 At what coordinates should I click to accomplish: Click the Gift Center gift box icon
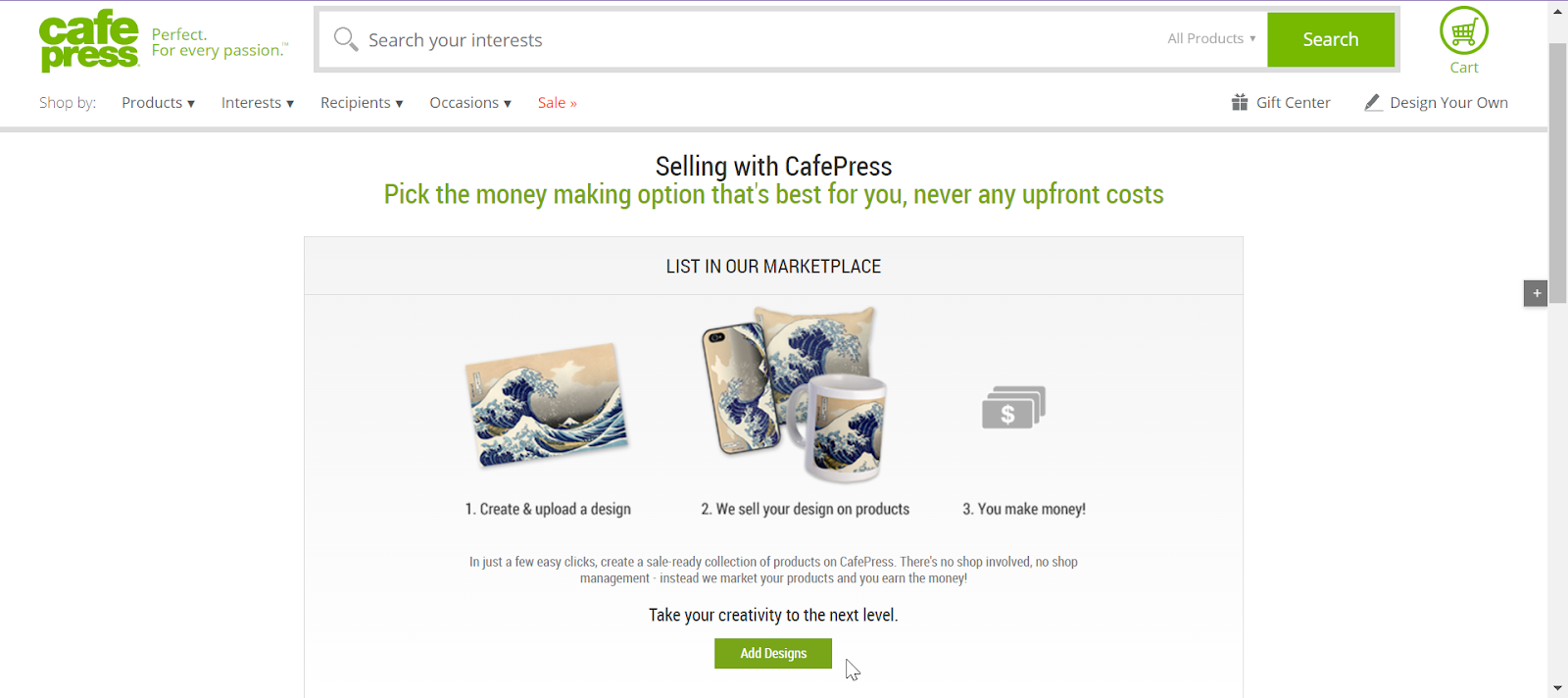pos(1240,102)
